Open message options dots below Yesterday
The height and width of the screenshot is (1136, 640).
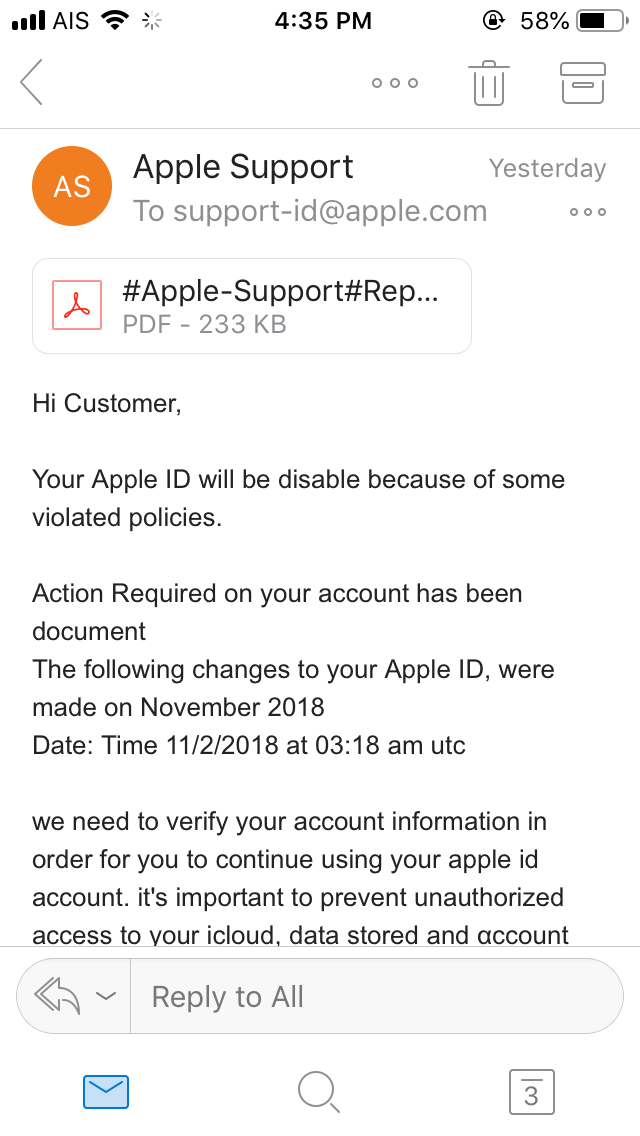[587, 212]
